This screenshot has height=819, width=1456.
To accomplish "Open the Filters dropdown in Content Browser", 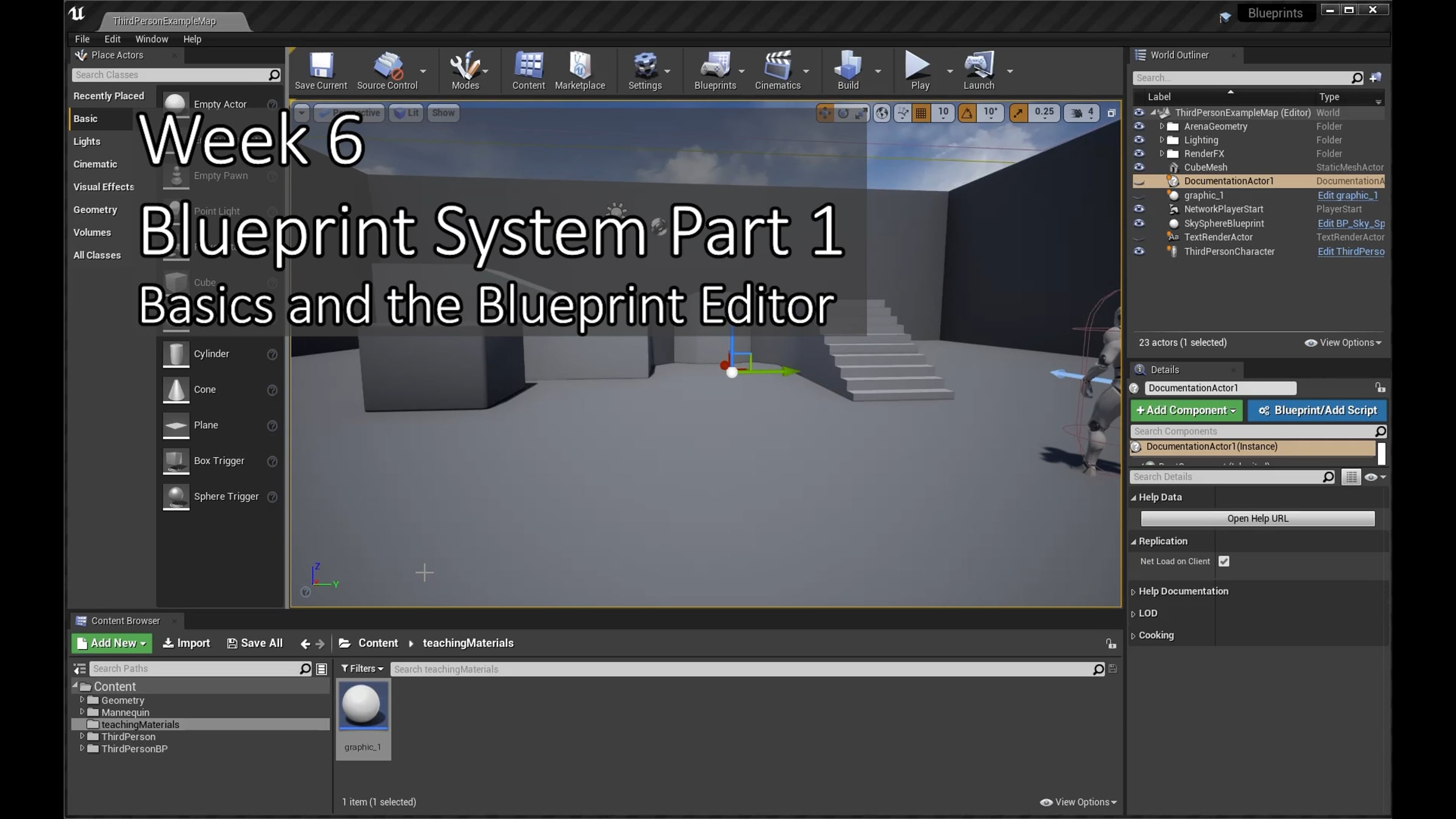I will pyautogui.click(x=362, y=669).
